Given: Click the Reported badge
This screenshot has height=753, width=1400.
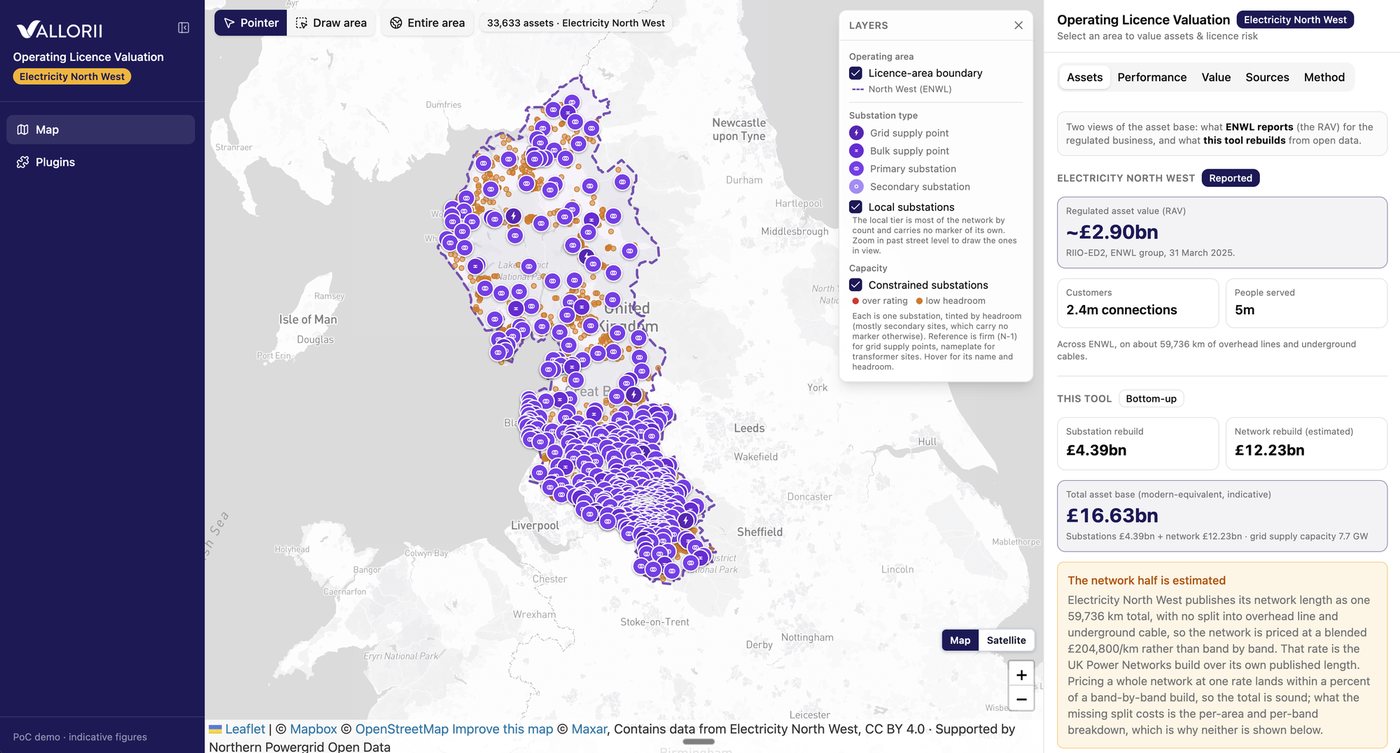Looking at the screenshot, I should tap(1230, 178).
